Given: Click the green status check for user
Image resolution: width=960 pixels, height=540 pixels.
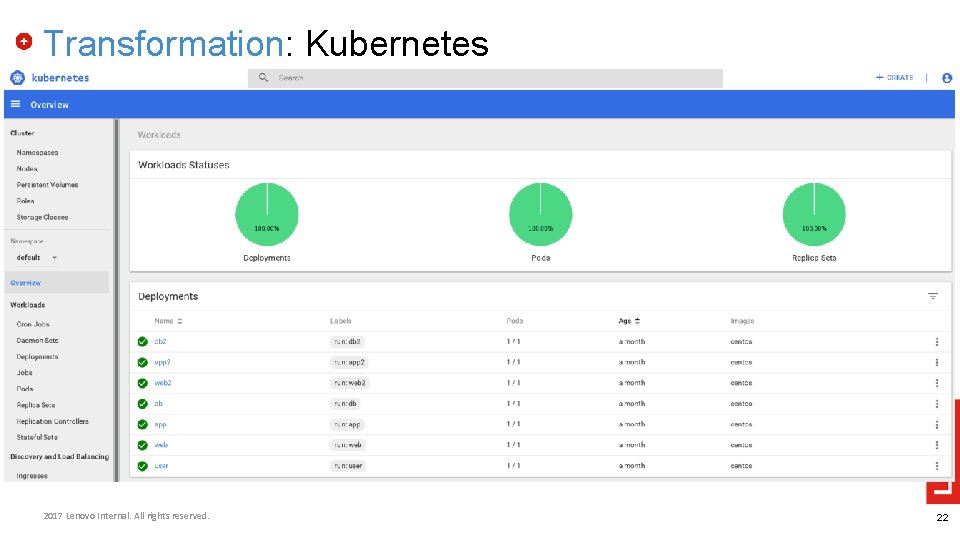Looking at the screenshot, I should tap(143, 466).
